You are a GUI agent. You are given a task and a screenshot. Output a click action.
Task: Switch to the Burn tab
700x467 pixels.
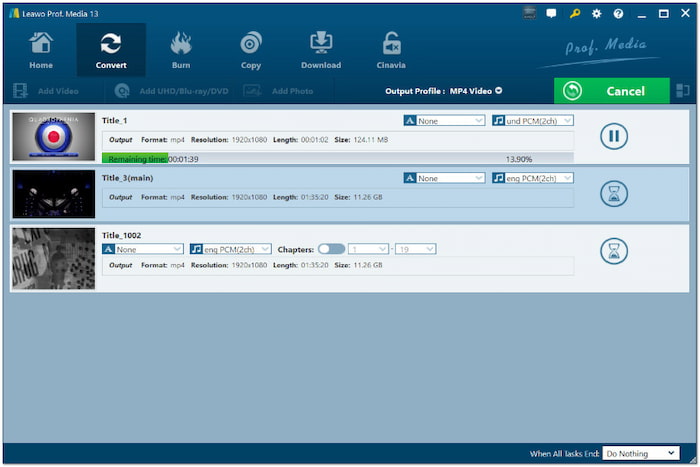181,50
